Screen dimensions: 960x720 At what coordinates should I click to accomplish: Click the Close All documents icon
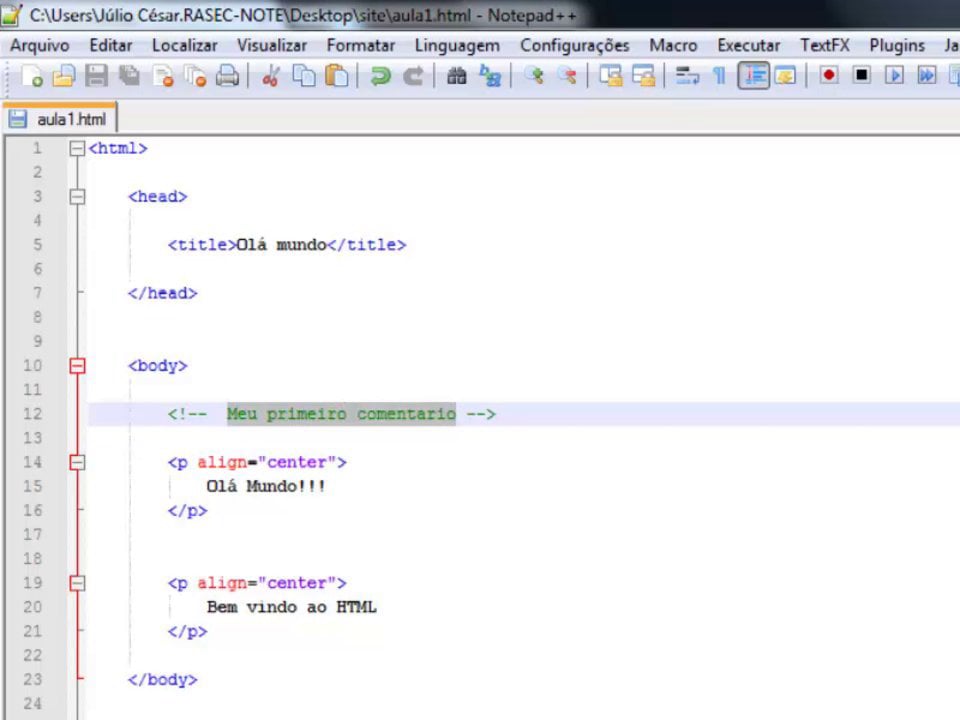click(195, 77)
